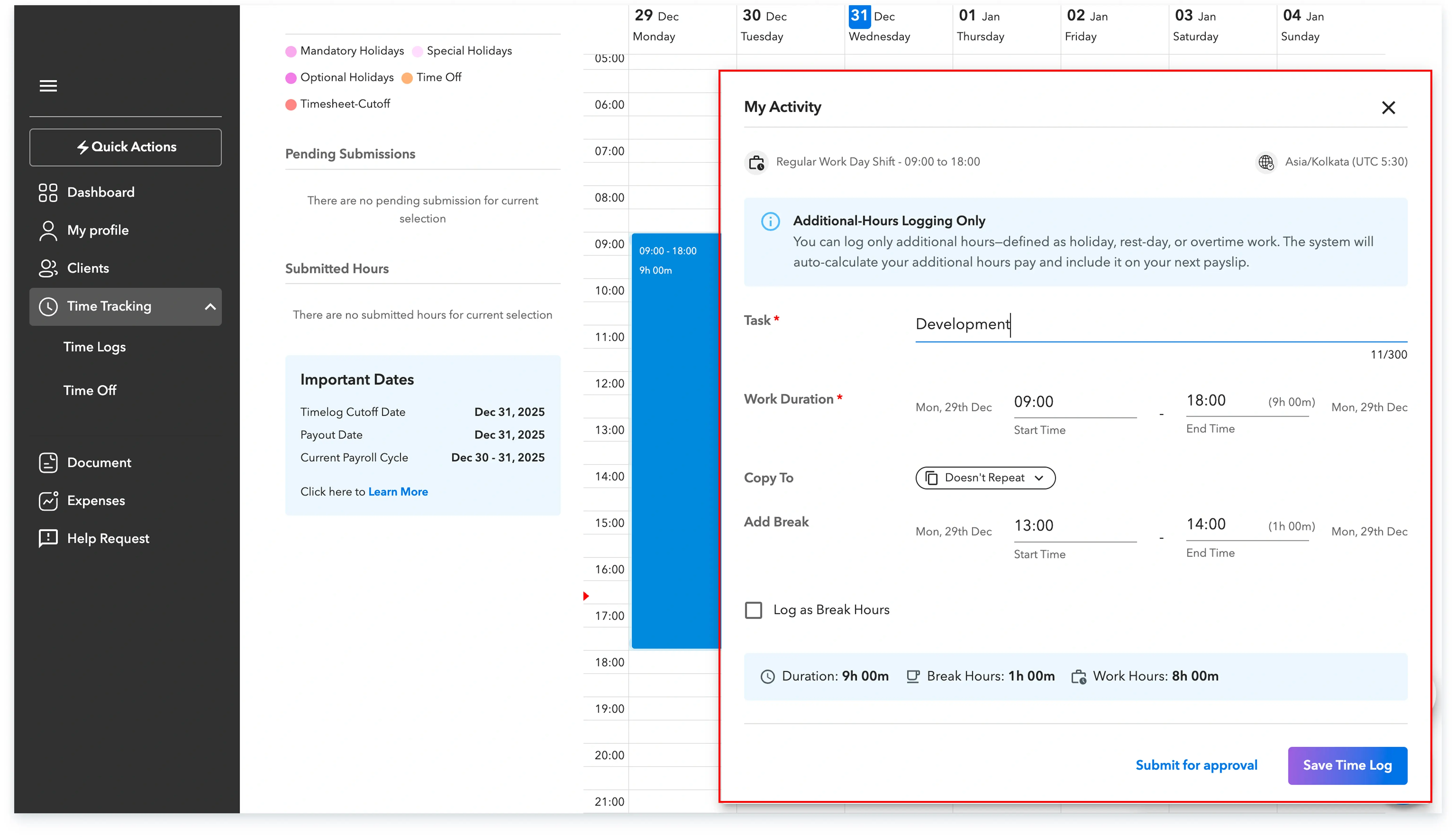Open the Learn More link
This screenshot has height=837, width=1456.
coord(398,492)
